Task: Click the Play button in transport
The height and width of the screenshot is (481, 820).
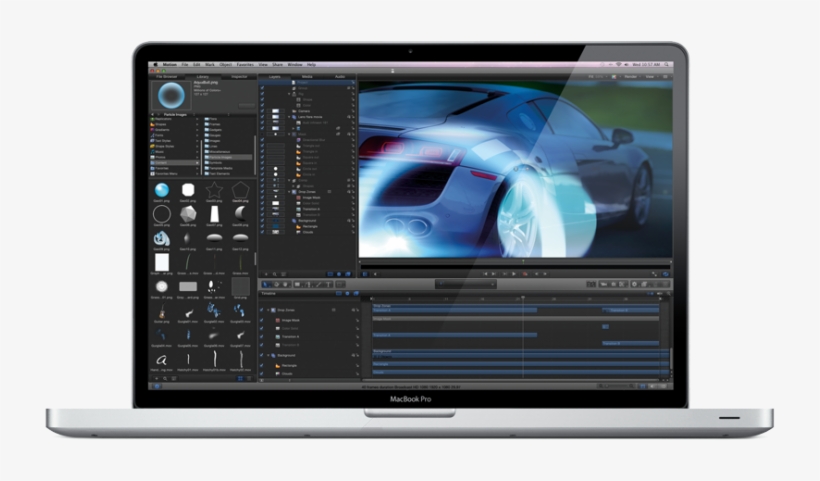Action: pyautogui.click(x=514, y=273)
